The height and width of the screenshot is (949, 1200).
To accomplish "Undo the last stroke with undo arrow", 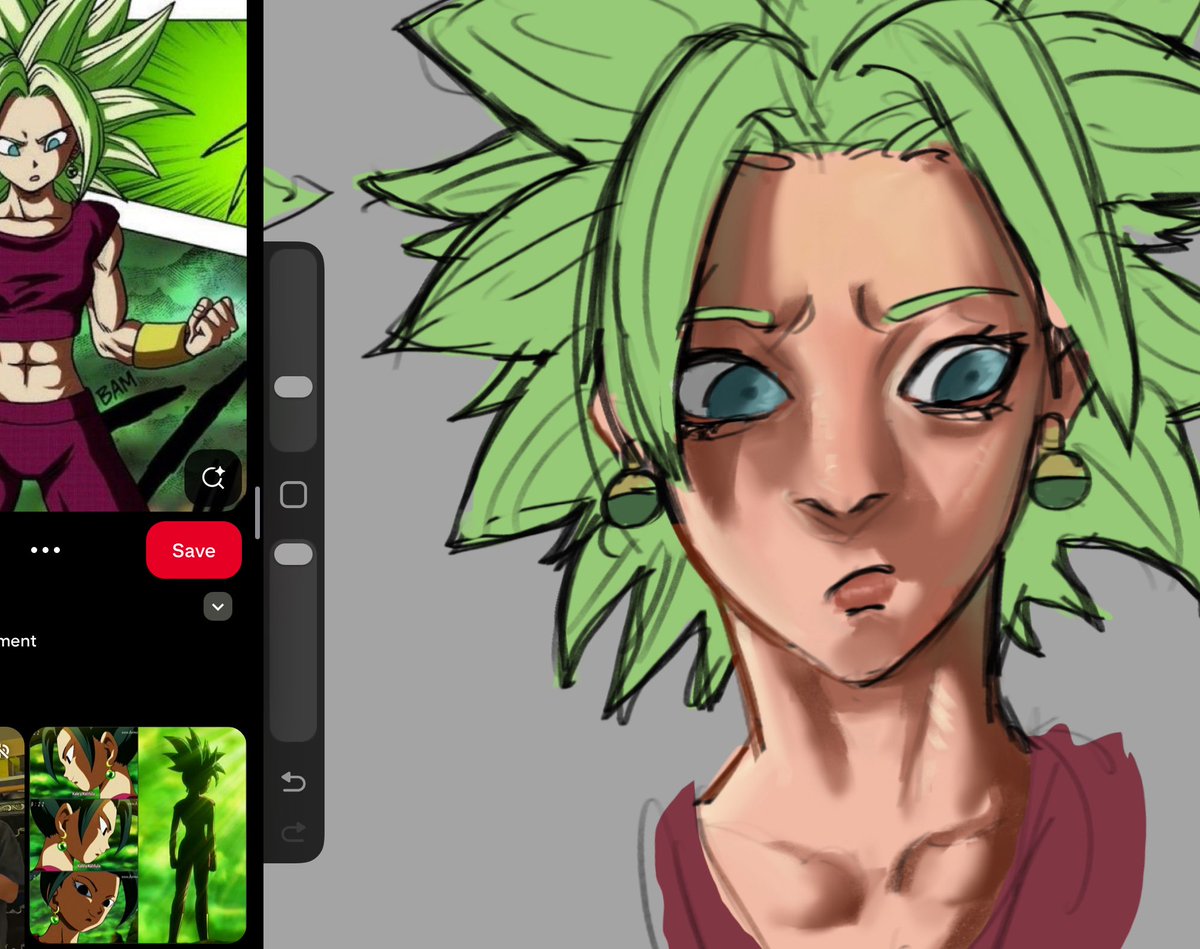I will tap(293, 782).
